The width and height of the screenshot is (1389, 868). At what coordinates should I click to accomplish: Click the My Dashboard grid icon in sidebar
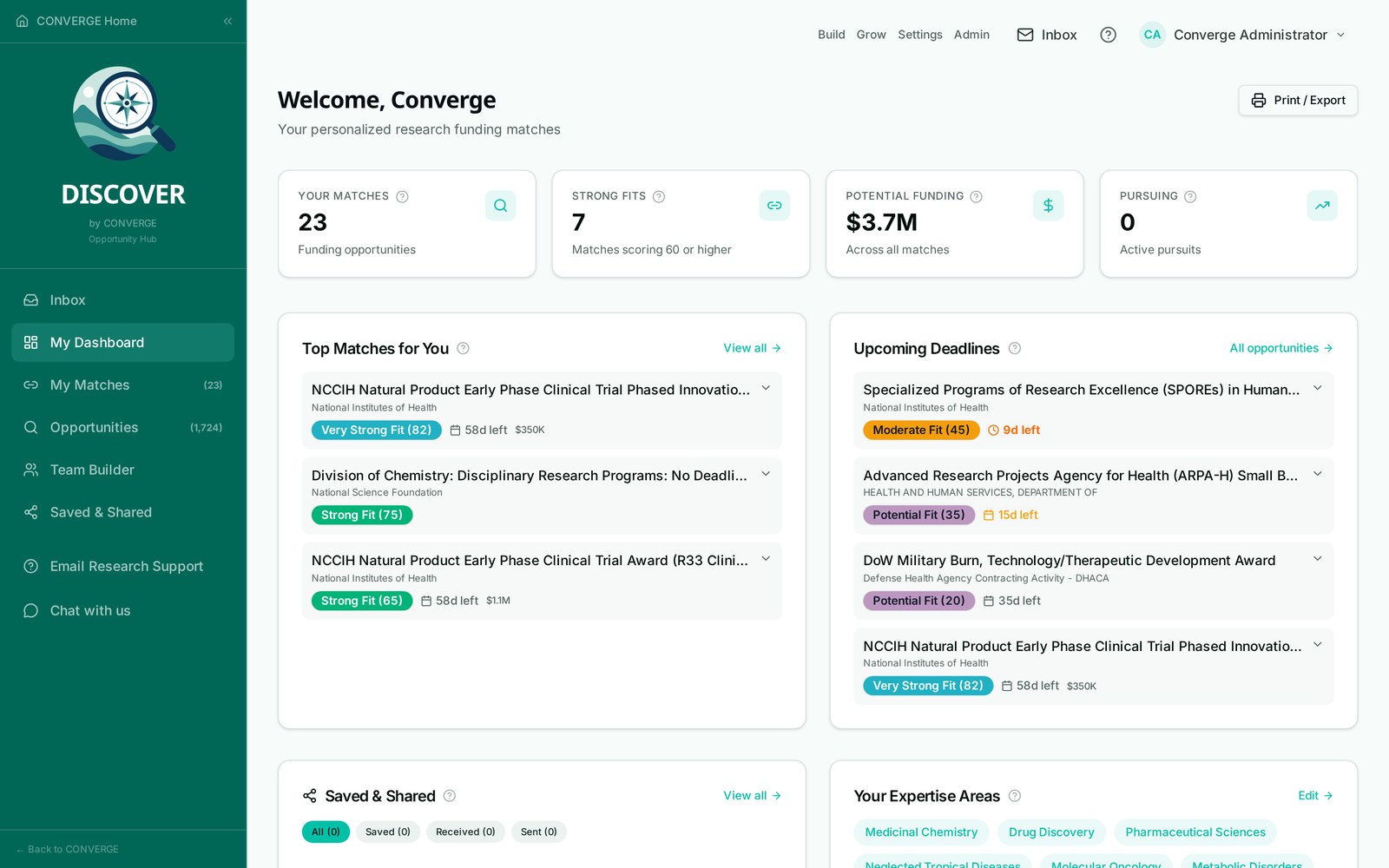pyautogui.click(x=31, y=343)
